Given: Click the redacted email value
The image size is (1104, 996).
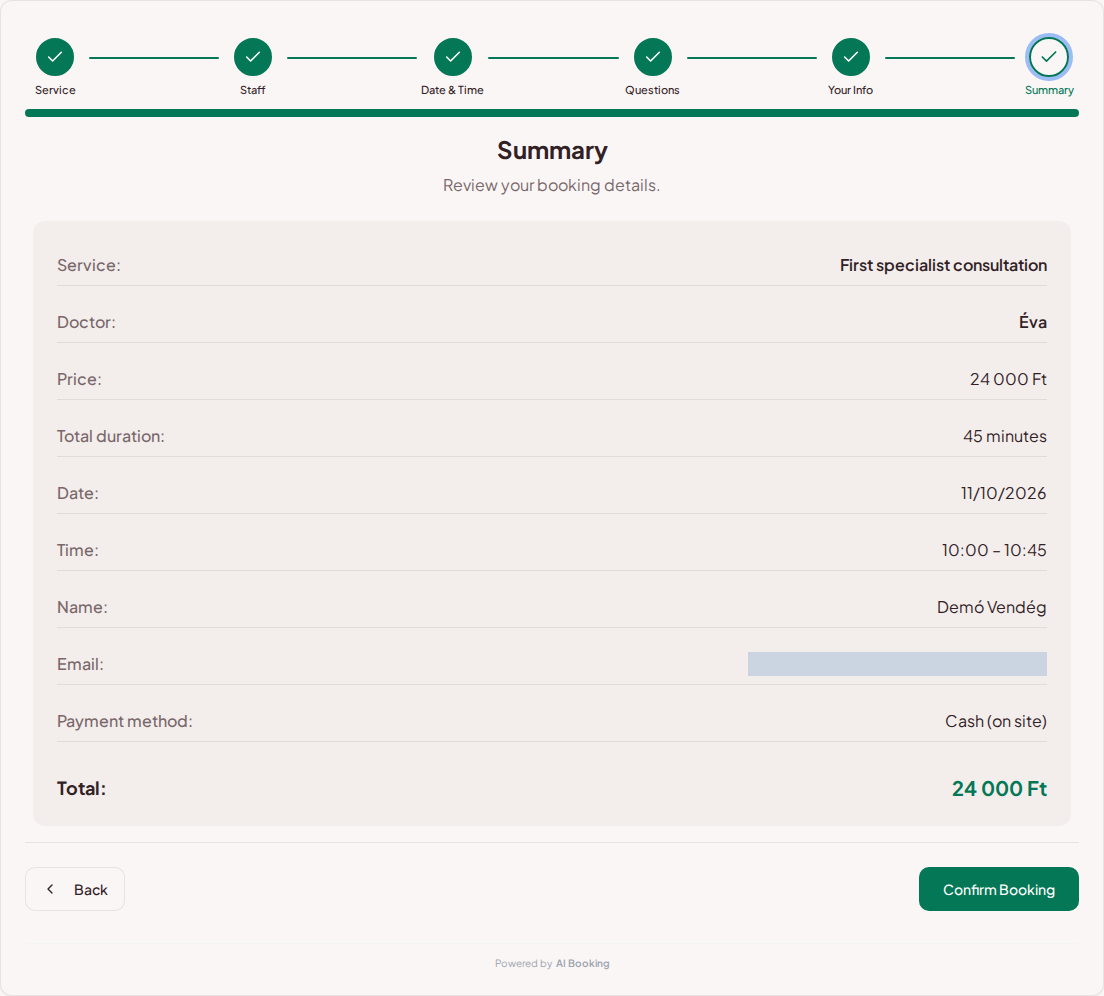Looking at the screenshot, I should coord(897,664).
